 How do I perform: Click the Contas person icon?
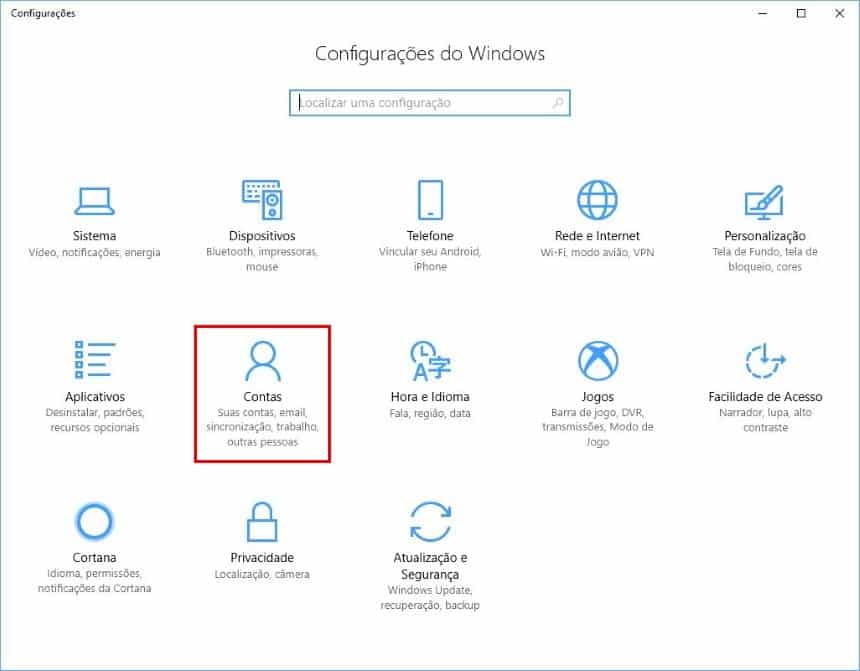(263, 361)
